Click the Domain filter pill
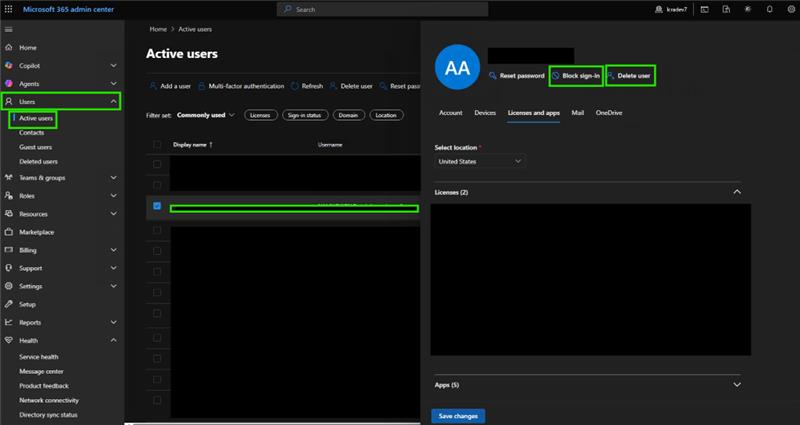 pyautogui.click(x=348, y=115)
